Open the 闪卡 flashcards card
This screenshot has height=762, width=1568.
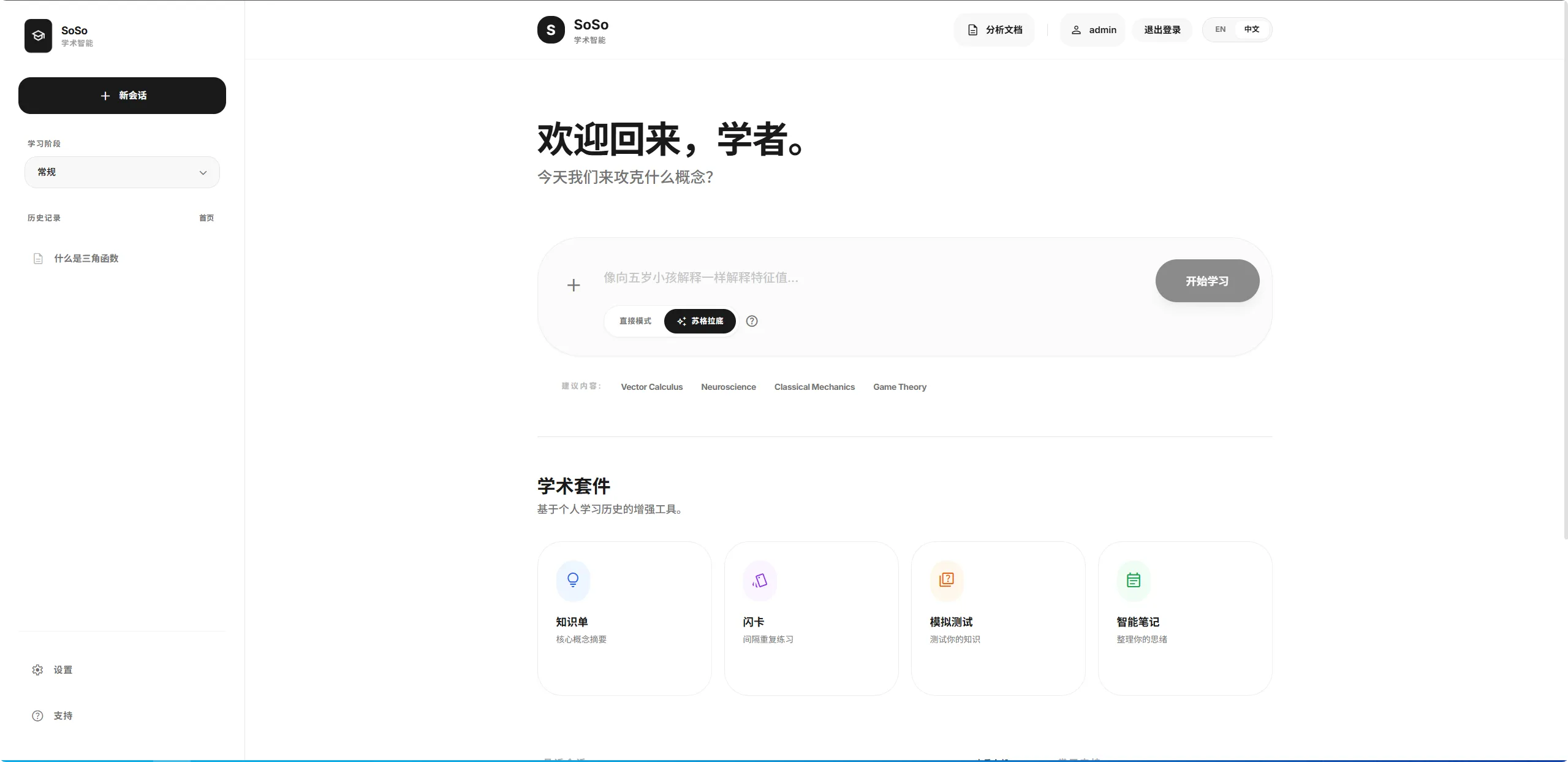click(x=811, y=619)
